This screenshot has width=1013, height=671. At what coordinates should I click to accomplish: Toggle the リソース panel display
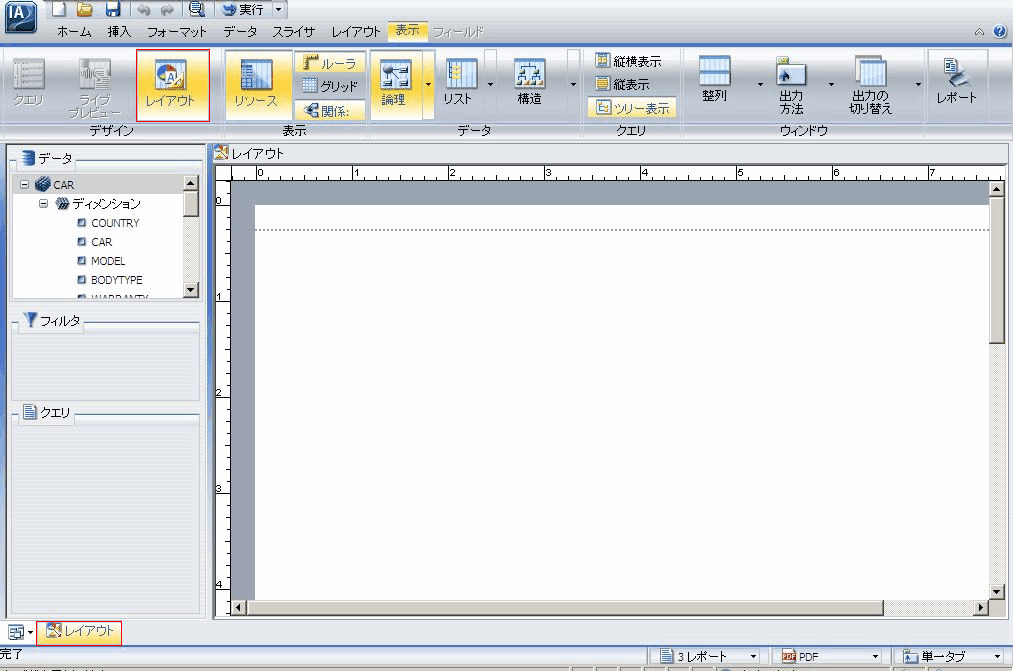click(256, 85)
